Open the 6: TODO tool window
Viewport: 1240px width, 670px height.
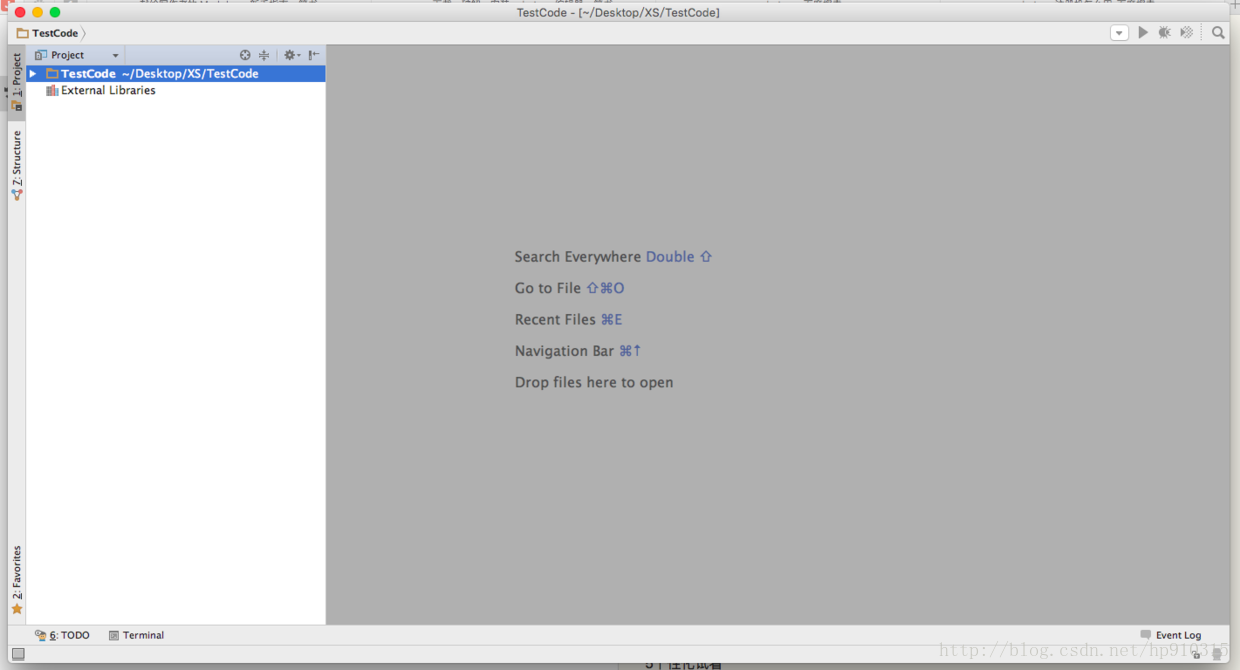[x=62, y=635]
